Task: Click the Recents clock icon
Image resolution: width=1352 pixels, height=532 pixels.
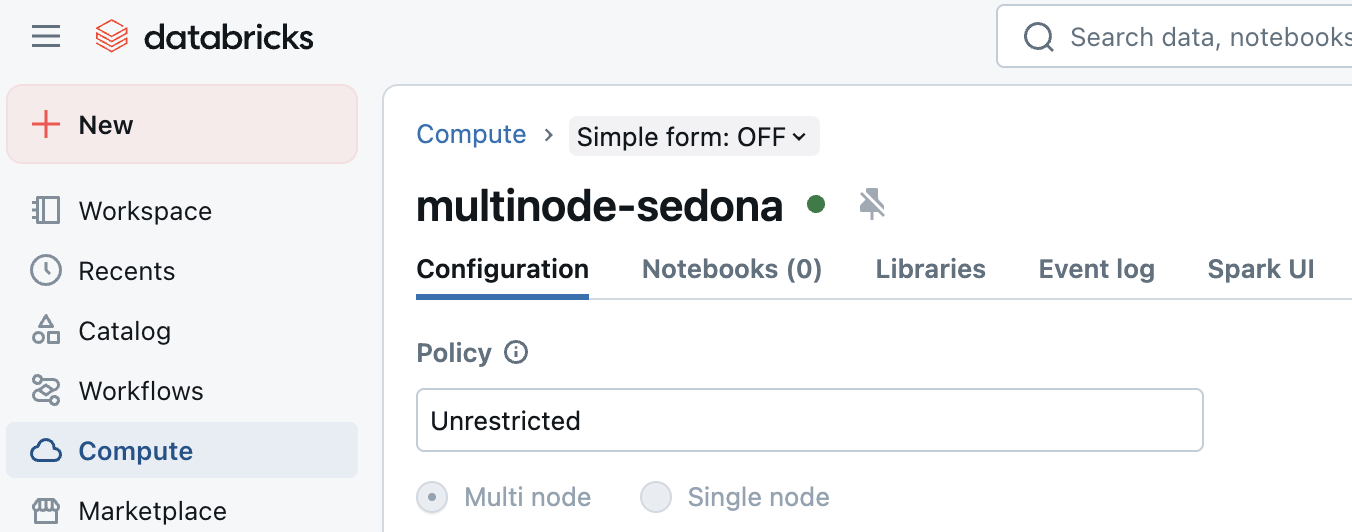Action: click(46, 271)
